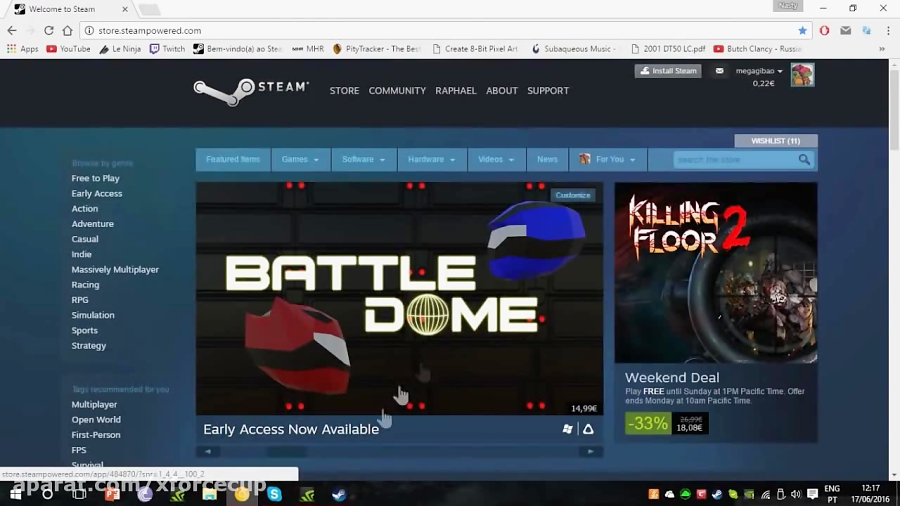Open the Hardware dropdown menu
Screen dimensions: 900x506
tap(431, 160)
